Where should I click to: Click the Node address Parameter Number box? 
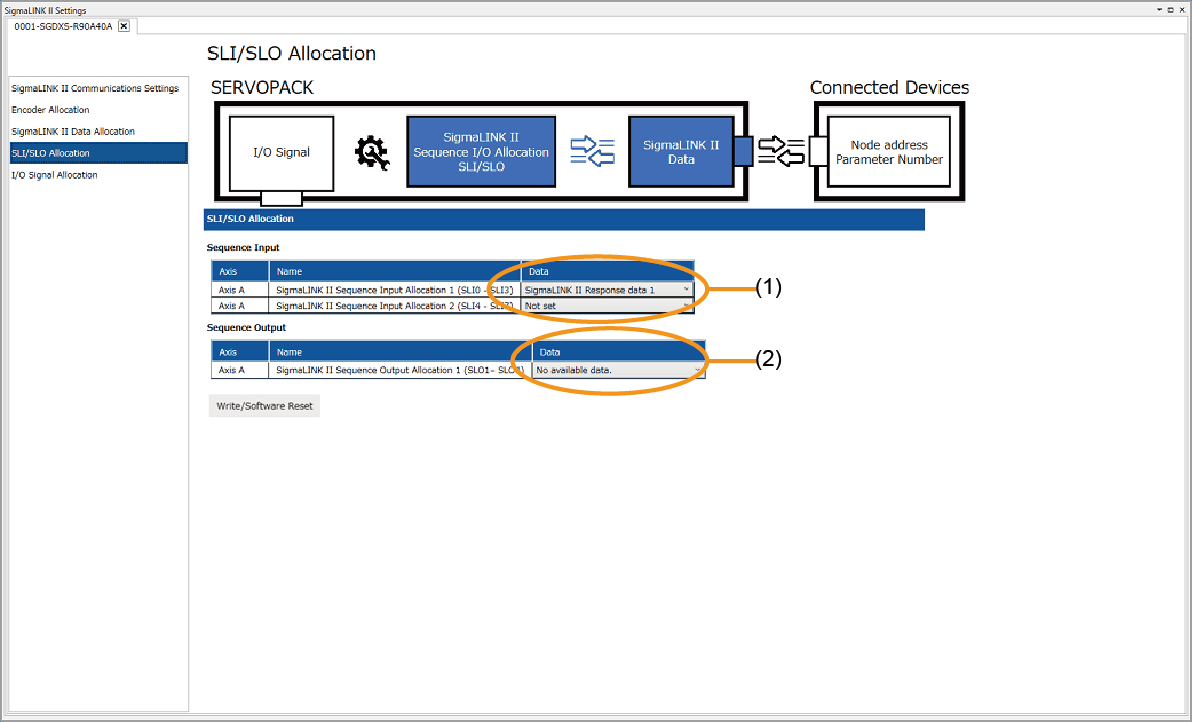click(x=889, y=152)
